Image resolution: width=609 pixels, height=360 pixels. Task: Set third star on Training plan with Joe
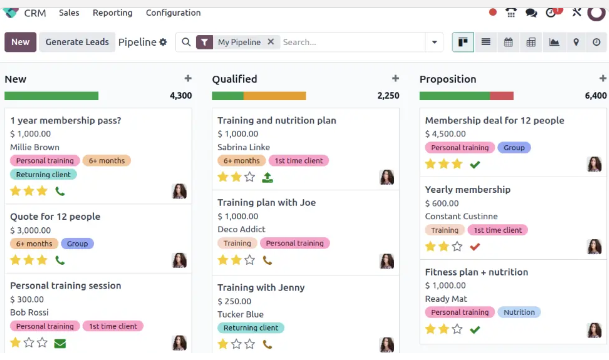[x=250, y=260]
